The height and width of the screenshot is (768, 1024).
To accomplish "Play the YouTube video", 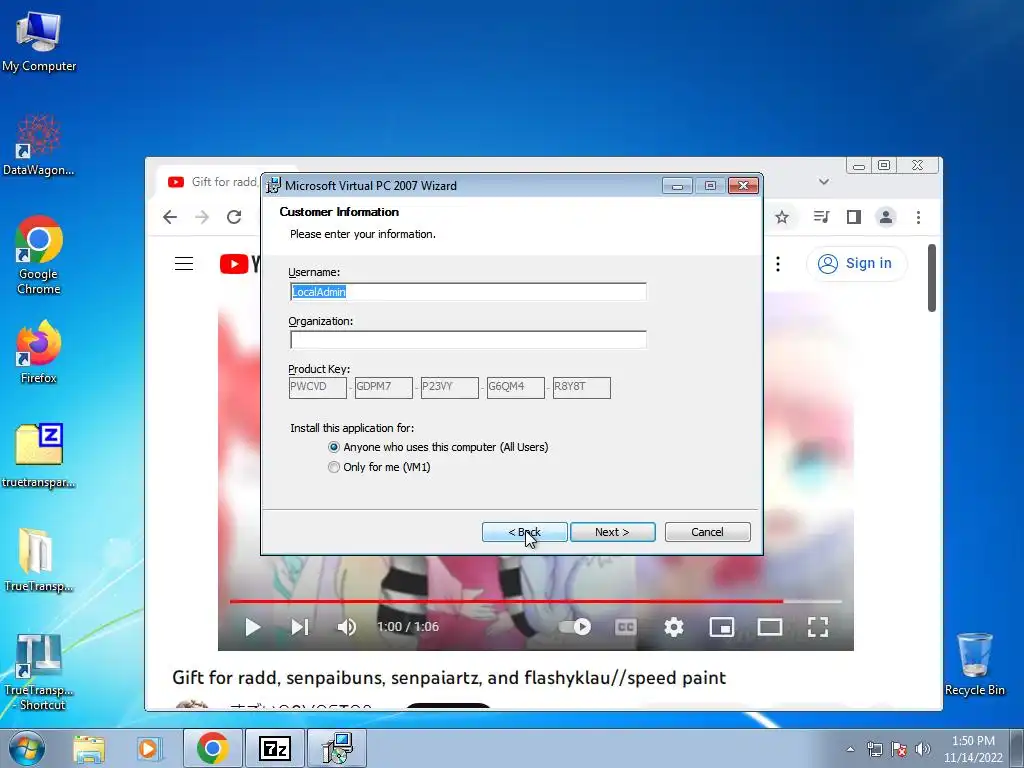I will pyautogui.click(x=253, y=627).
